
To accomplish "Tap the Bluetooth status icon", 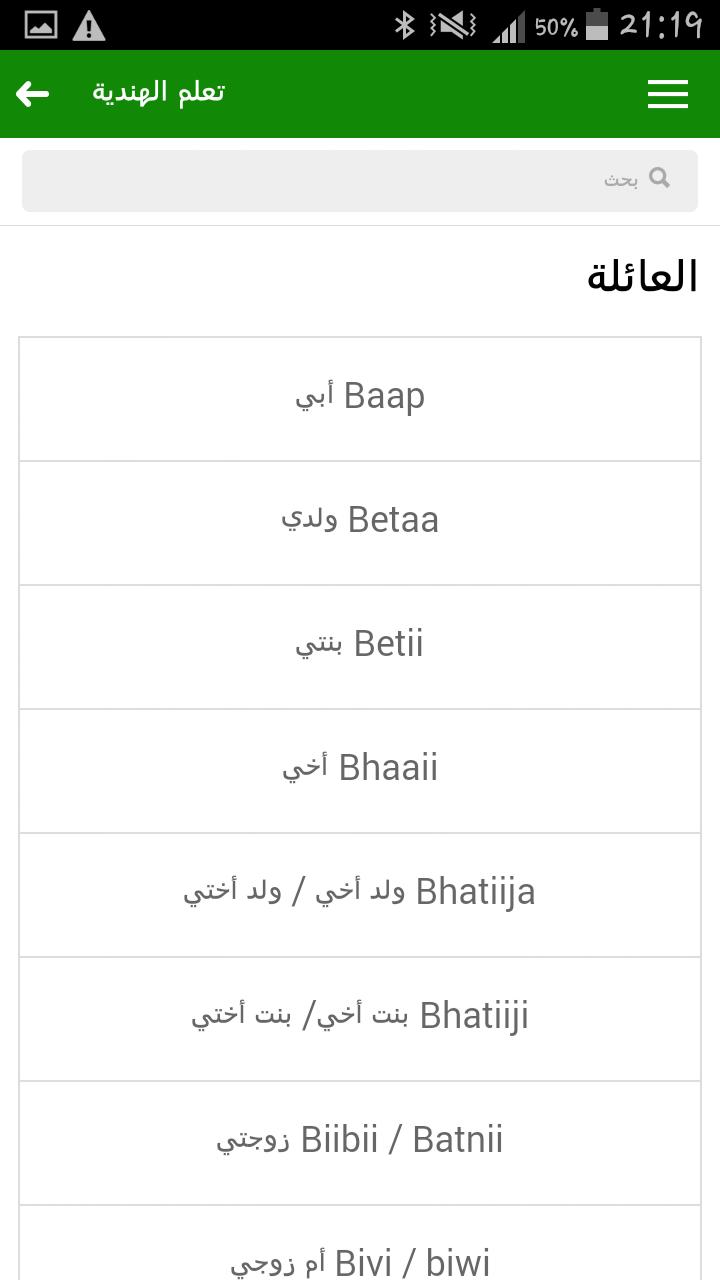I will (x=404, y=25).
